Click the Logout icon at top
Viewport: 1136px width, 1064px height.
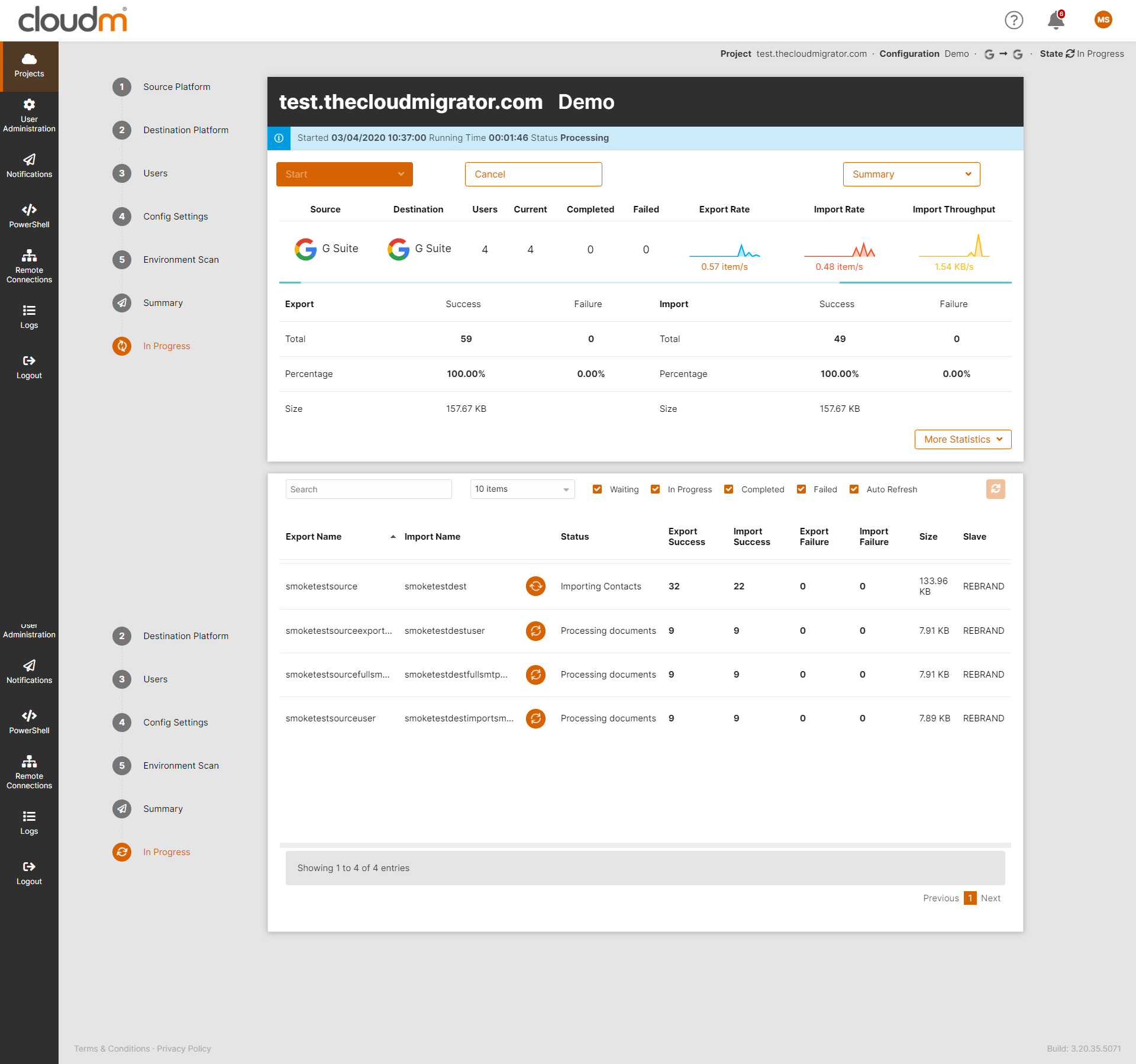tap(29, 361)
